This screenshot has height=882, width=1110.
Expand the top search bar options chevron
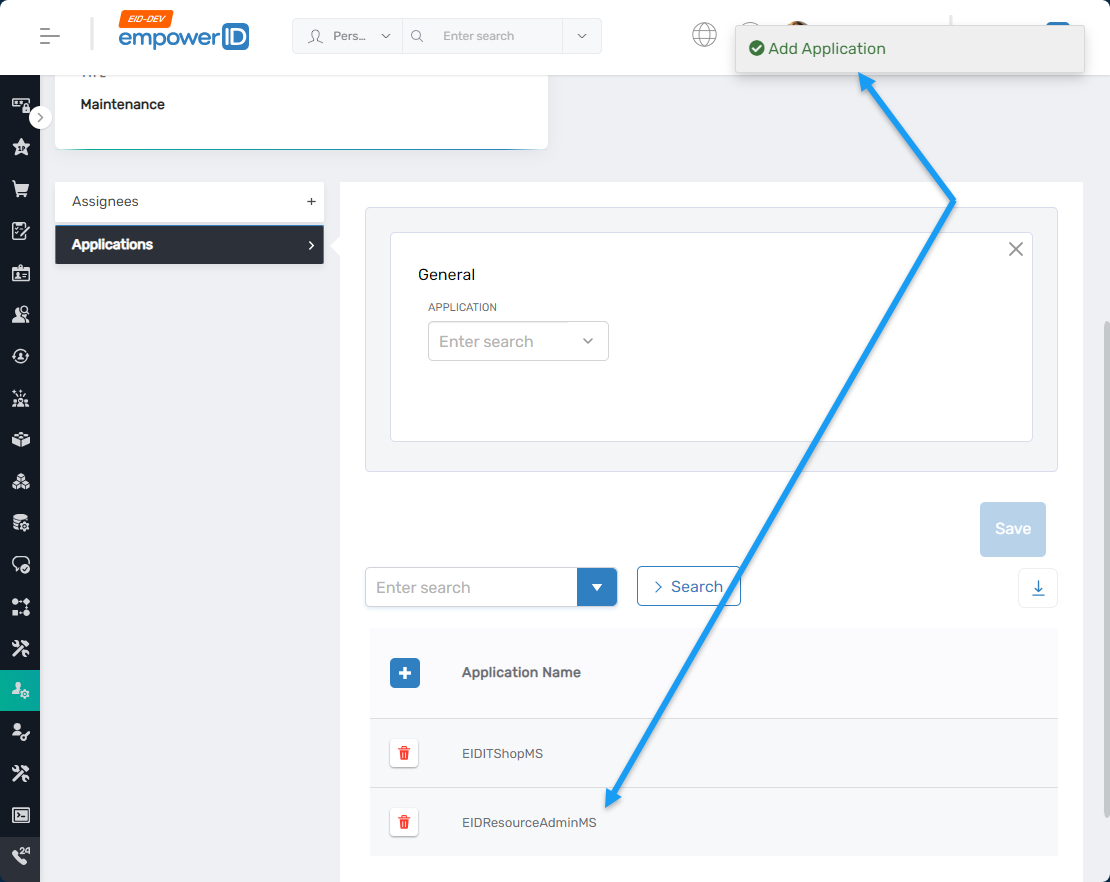[x=582, y=36]
